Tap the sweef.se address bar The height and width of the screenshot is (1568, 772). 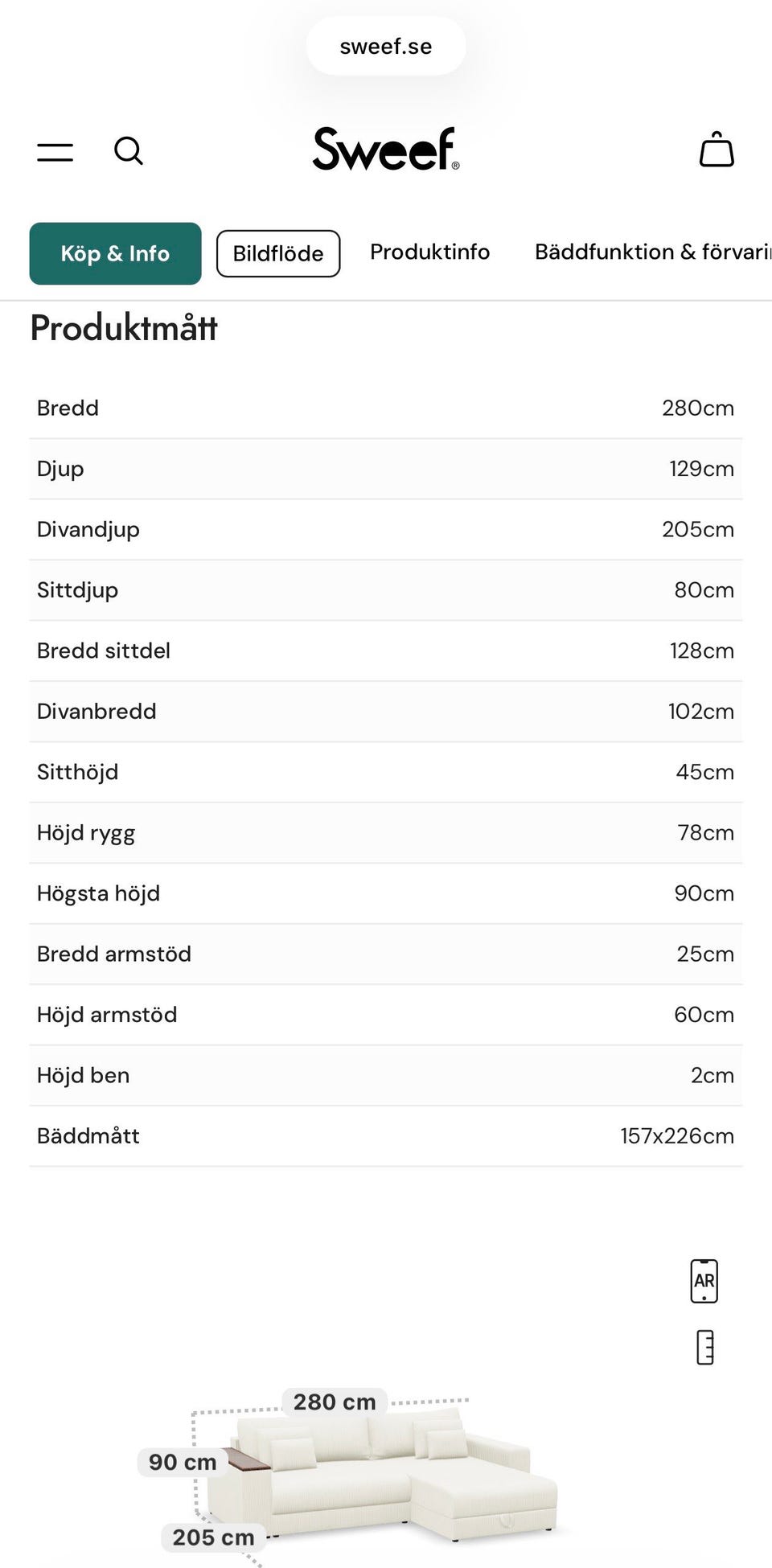point(386,47)
